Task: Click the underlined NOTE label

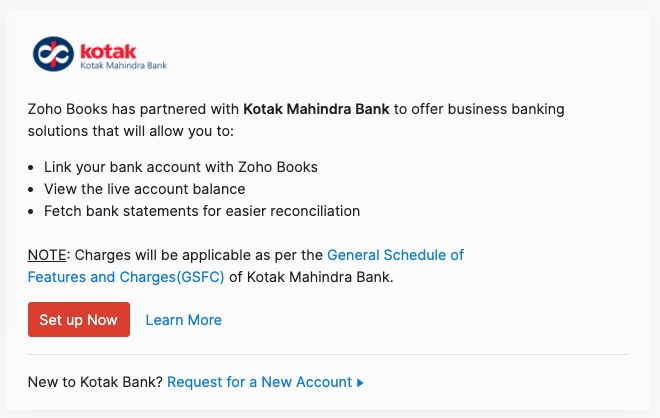Action: click(47, 255)
